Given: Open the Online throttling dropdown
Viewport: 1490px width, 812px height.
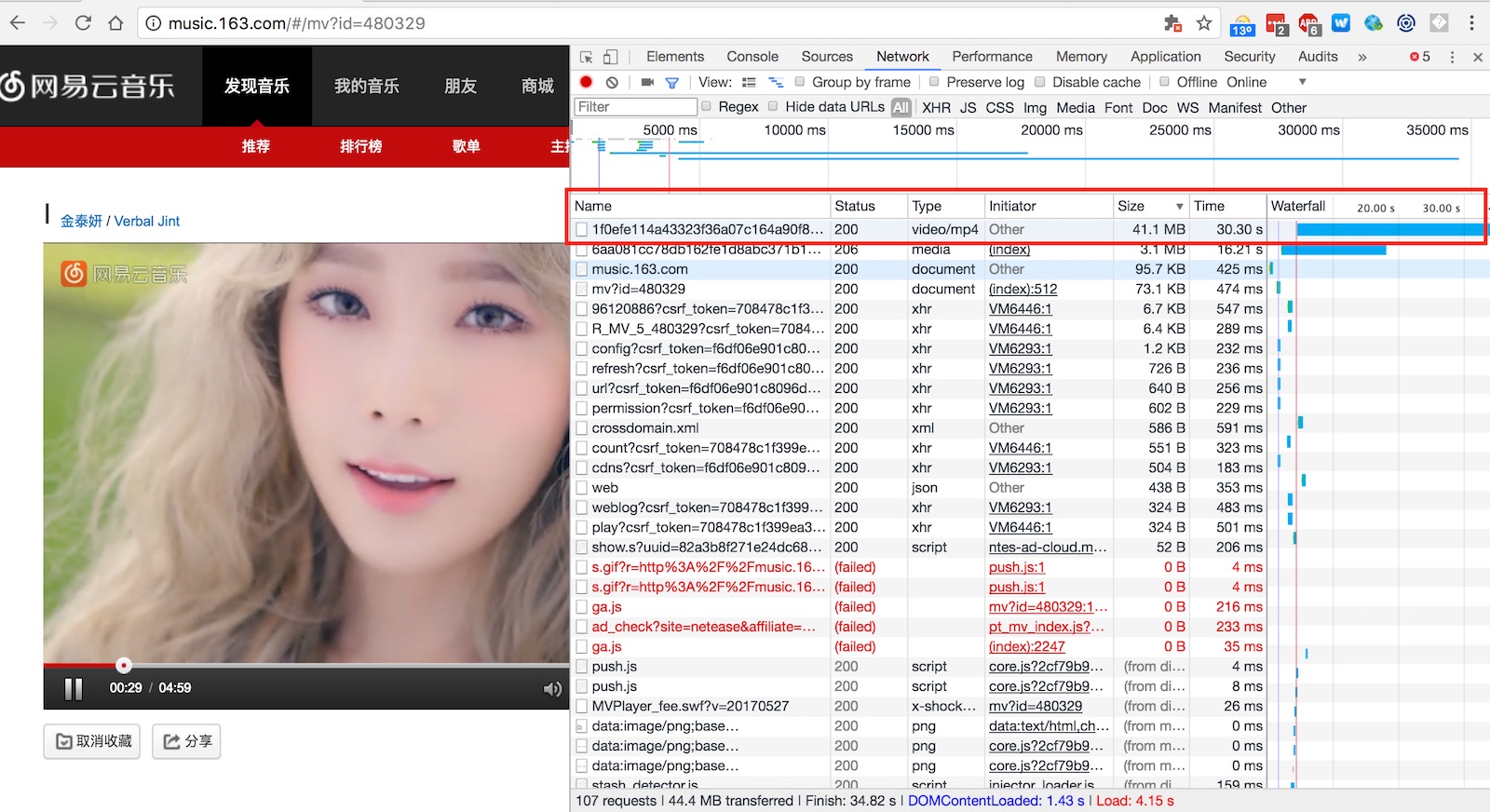Looking at the screenshot, I should 1302,82.
